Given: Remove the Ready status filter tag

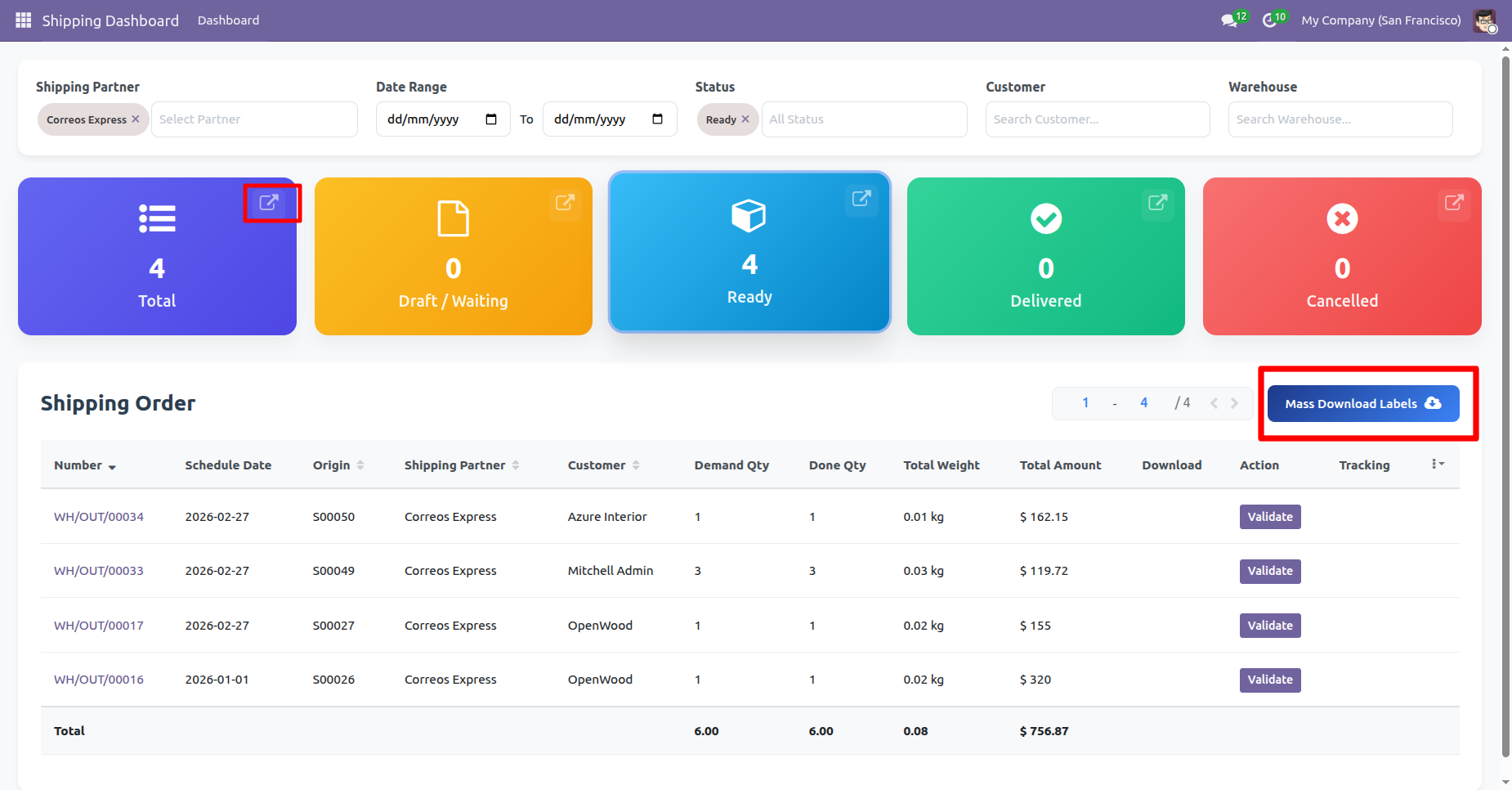Looking at the screenshot, I should point(745,119).
